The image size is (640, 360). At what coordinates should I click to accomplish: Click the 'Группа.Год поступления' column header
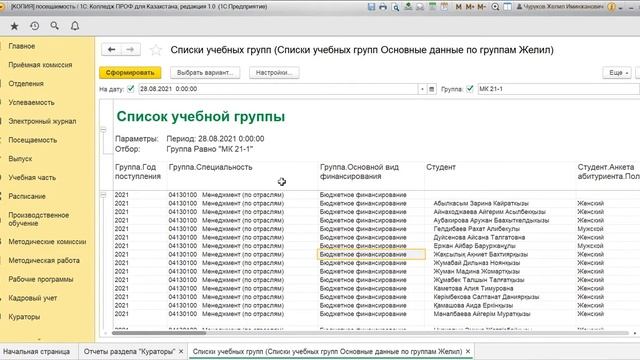click(138, 172)
